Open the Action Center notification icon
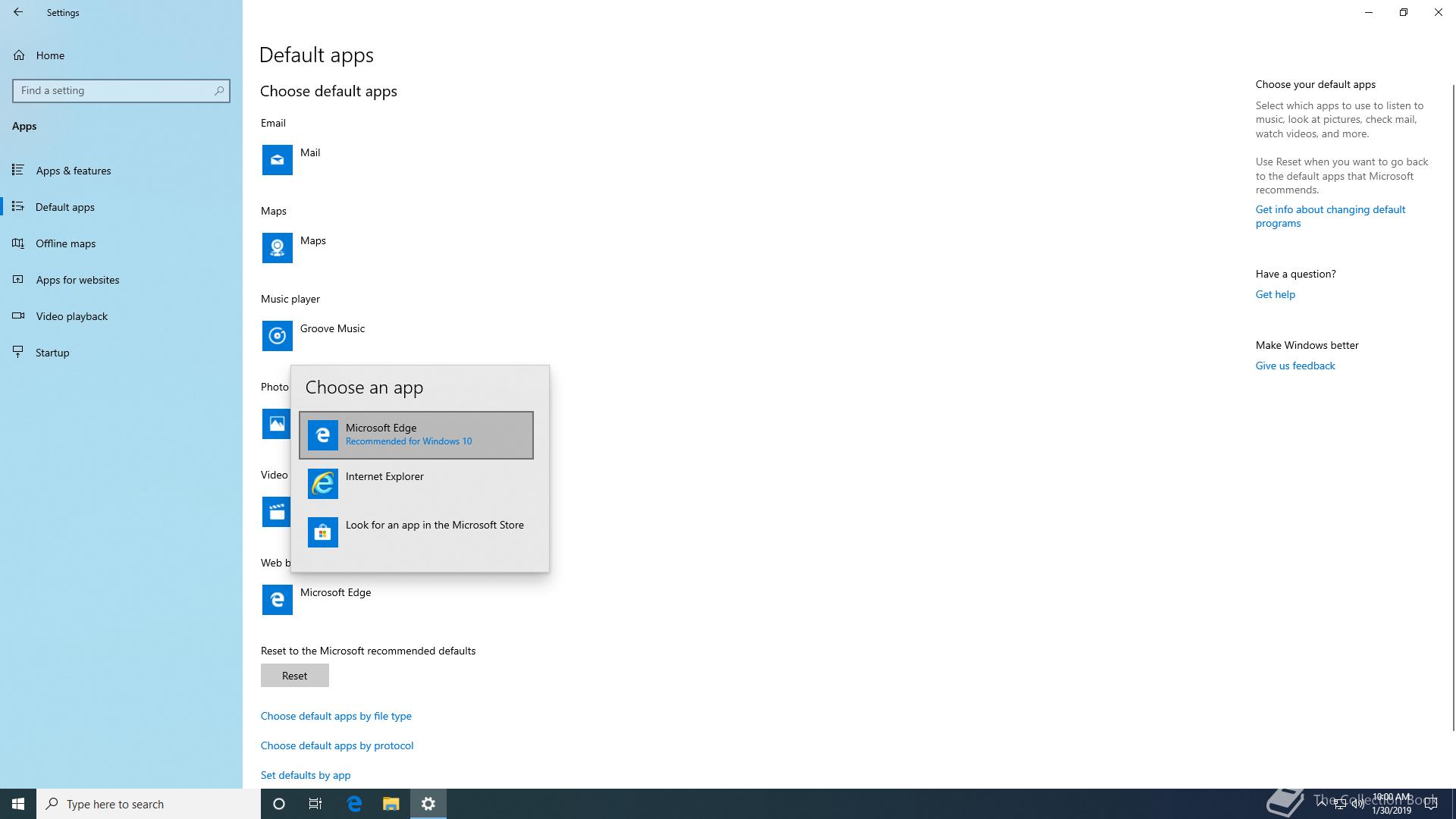The height and width of the screenshot is (819, 1456). tap(1431, 804)
